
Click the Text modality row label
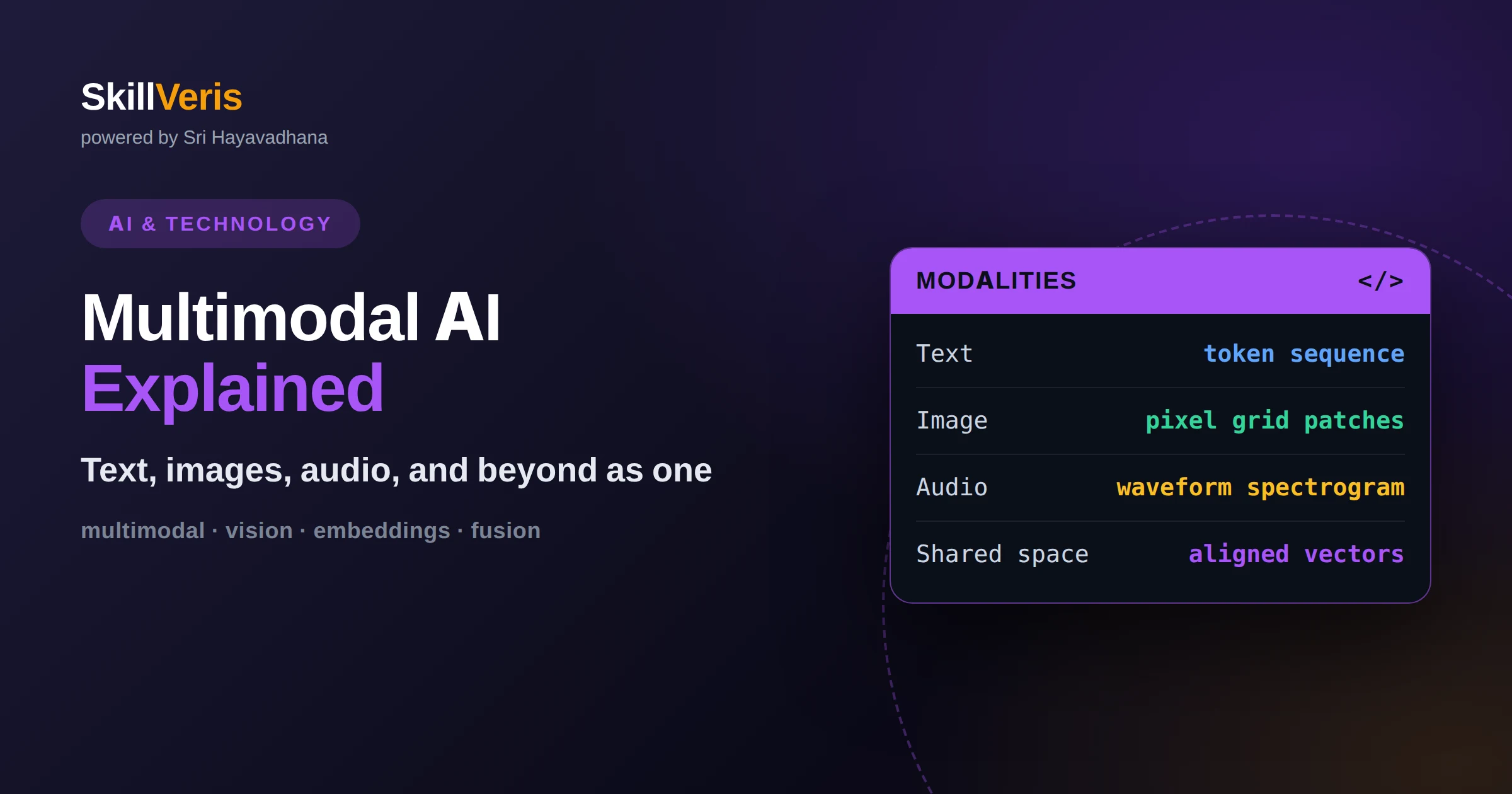tap(944, 354)
